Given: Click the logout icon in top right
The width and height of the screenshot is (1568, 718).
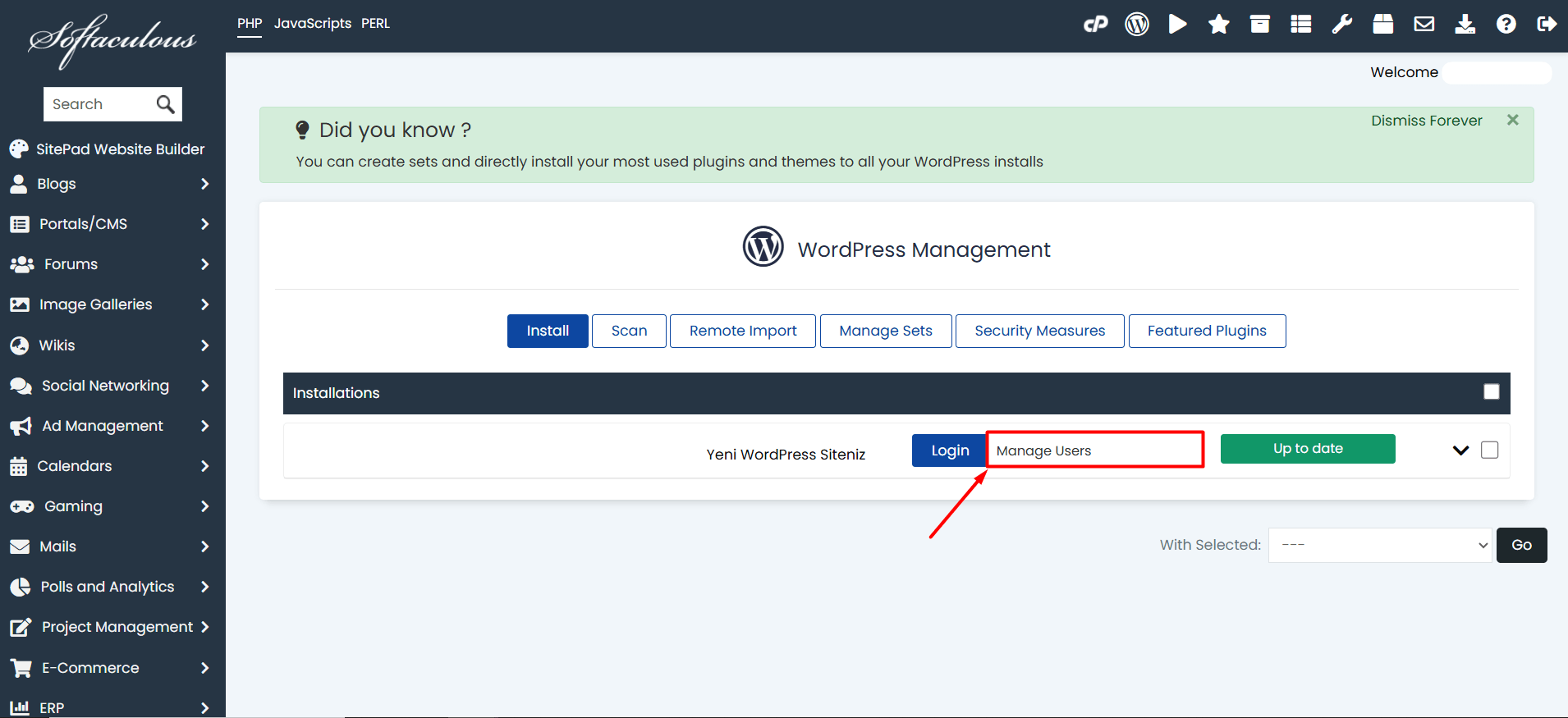Looking at the screenshot, I should tap(1547, 25).
